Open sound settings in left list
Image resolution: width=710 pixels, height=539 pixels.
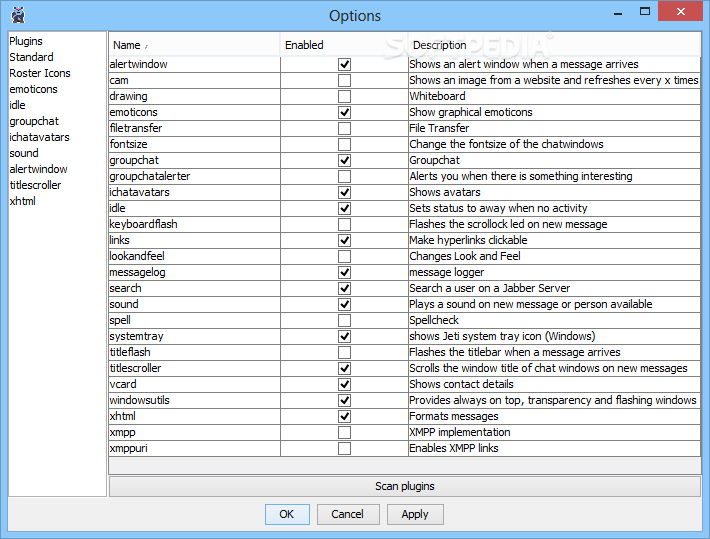(24, 153)
